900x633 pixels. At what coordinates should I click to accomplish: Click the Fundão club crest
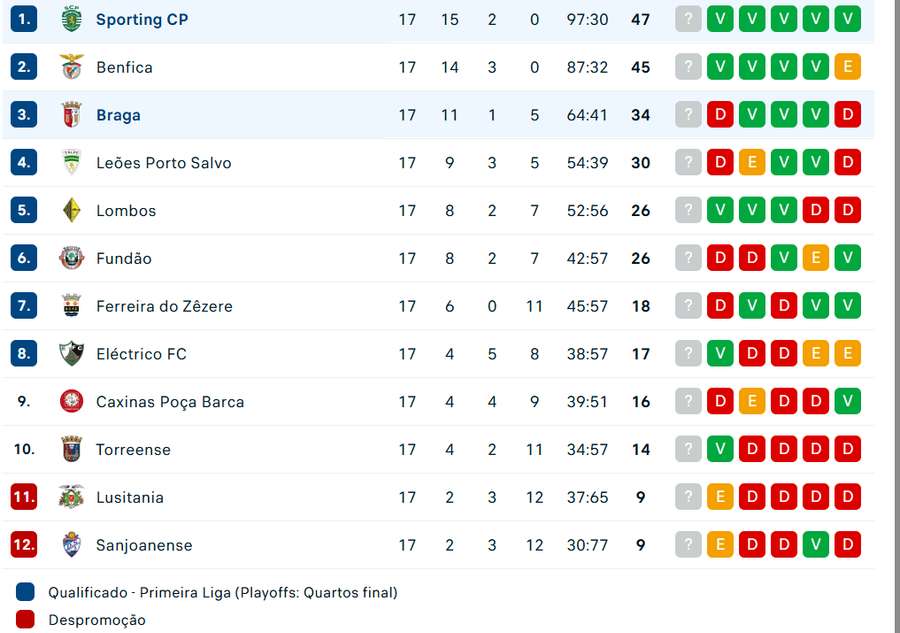[x=71, y=258]
